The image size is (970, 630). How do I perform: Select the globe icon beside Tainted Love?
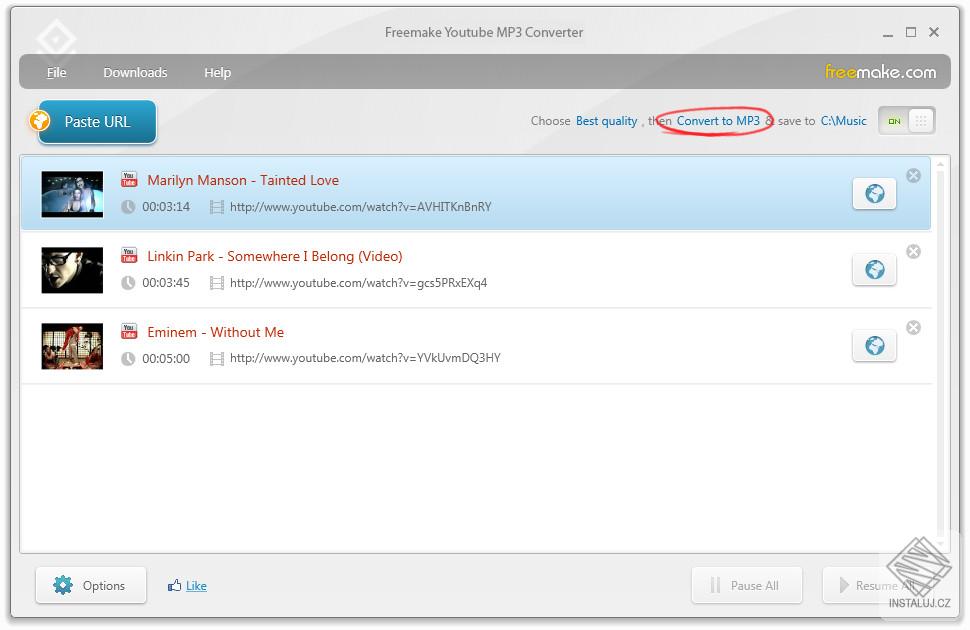(874, 193)
